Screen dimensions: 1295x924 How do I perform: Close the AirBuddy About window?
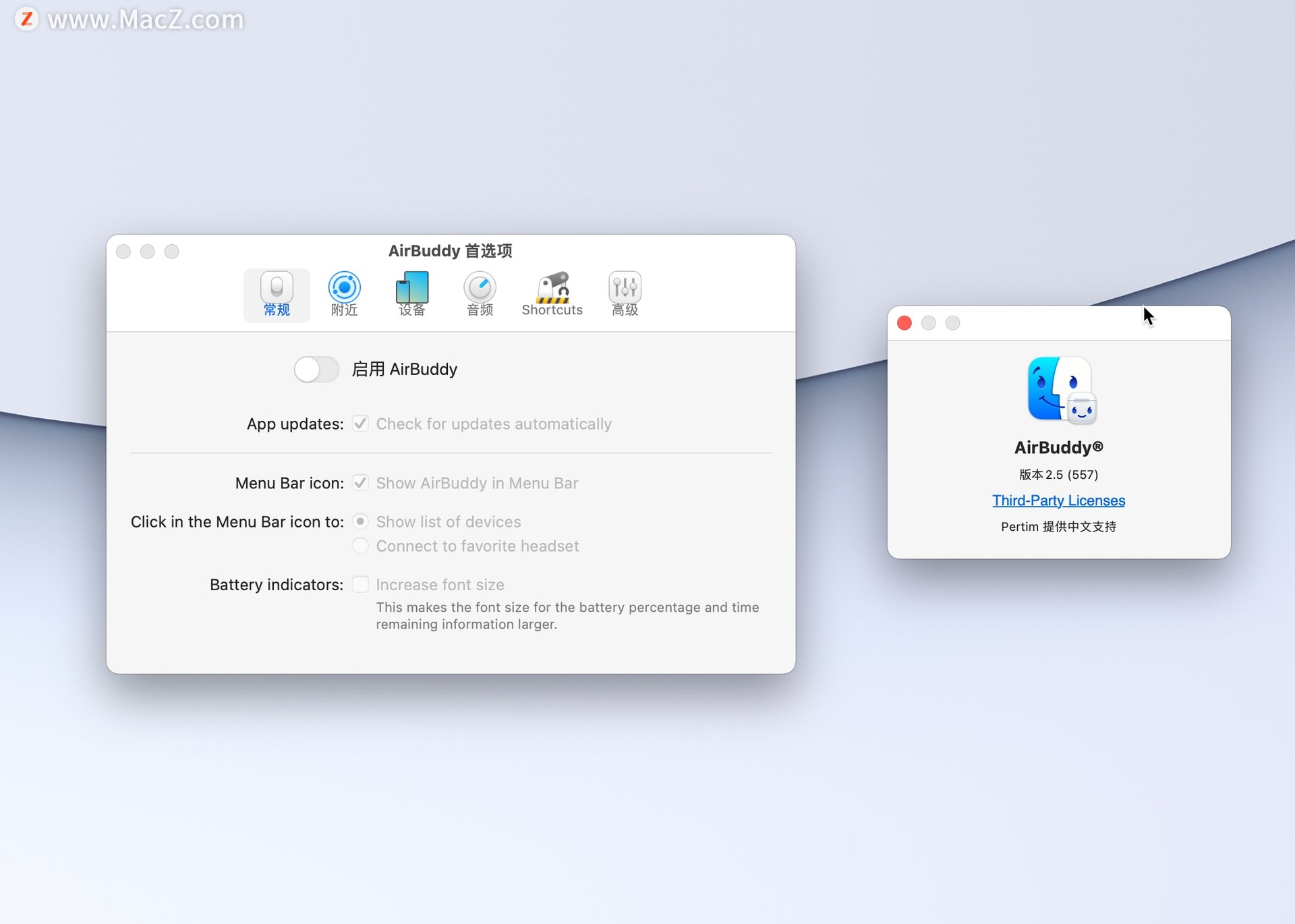click(904, 323)
